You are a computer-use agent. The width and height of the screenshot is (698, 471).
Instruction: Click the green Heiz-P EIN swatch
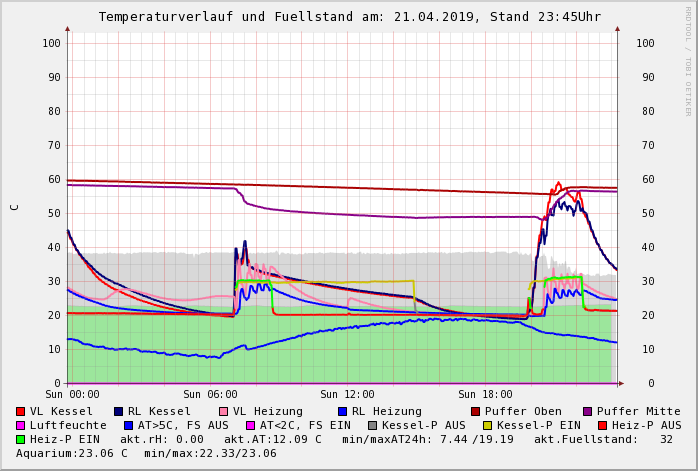coord(20,439)
